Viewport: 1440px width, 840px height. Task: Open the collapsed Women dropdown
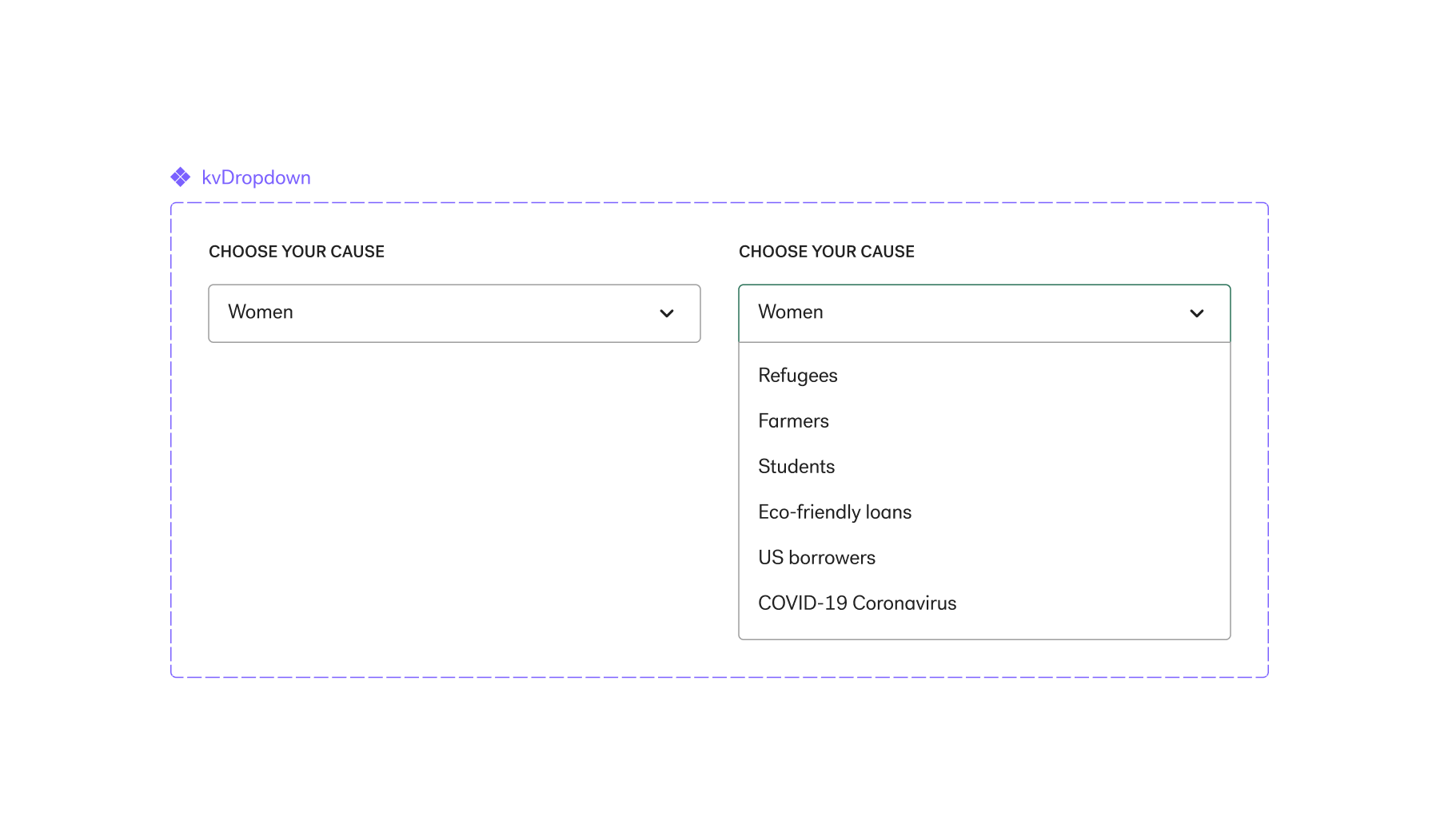(x=454, y=313)
